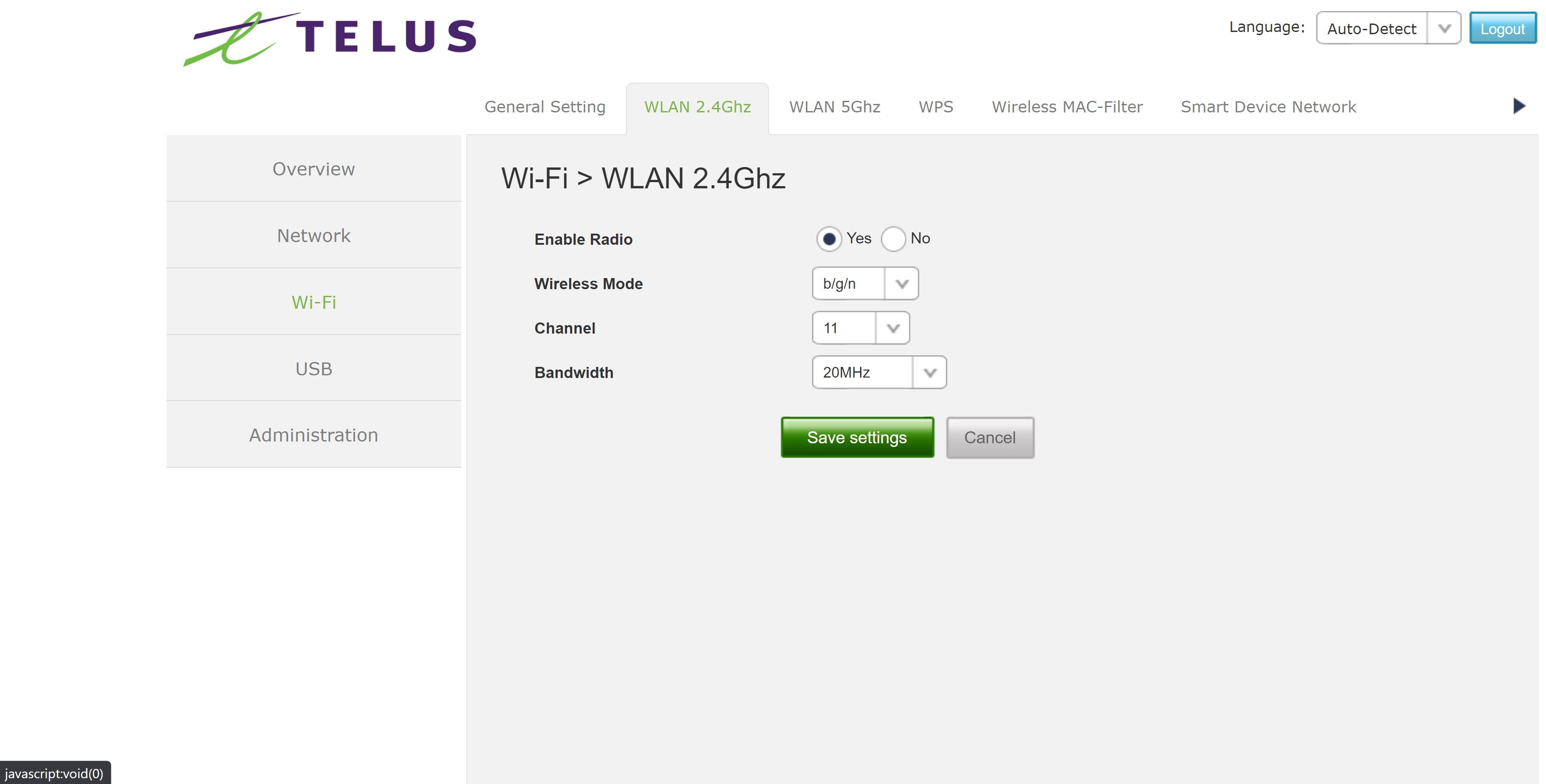Switch to the General Setting tab

click(545, 107)
